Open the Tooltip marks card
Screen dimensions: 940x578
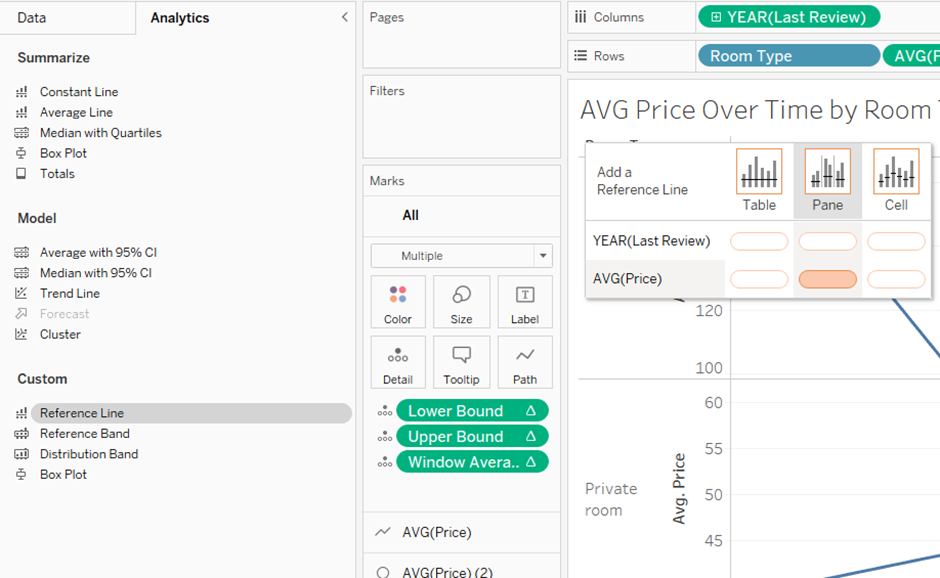coord(461,362)
